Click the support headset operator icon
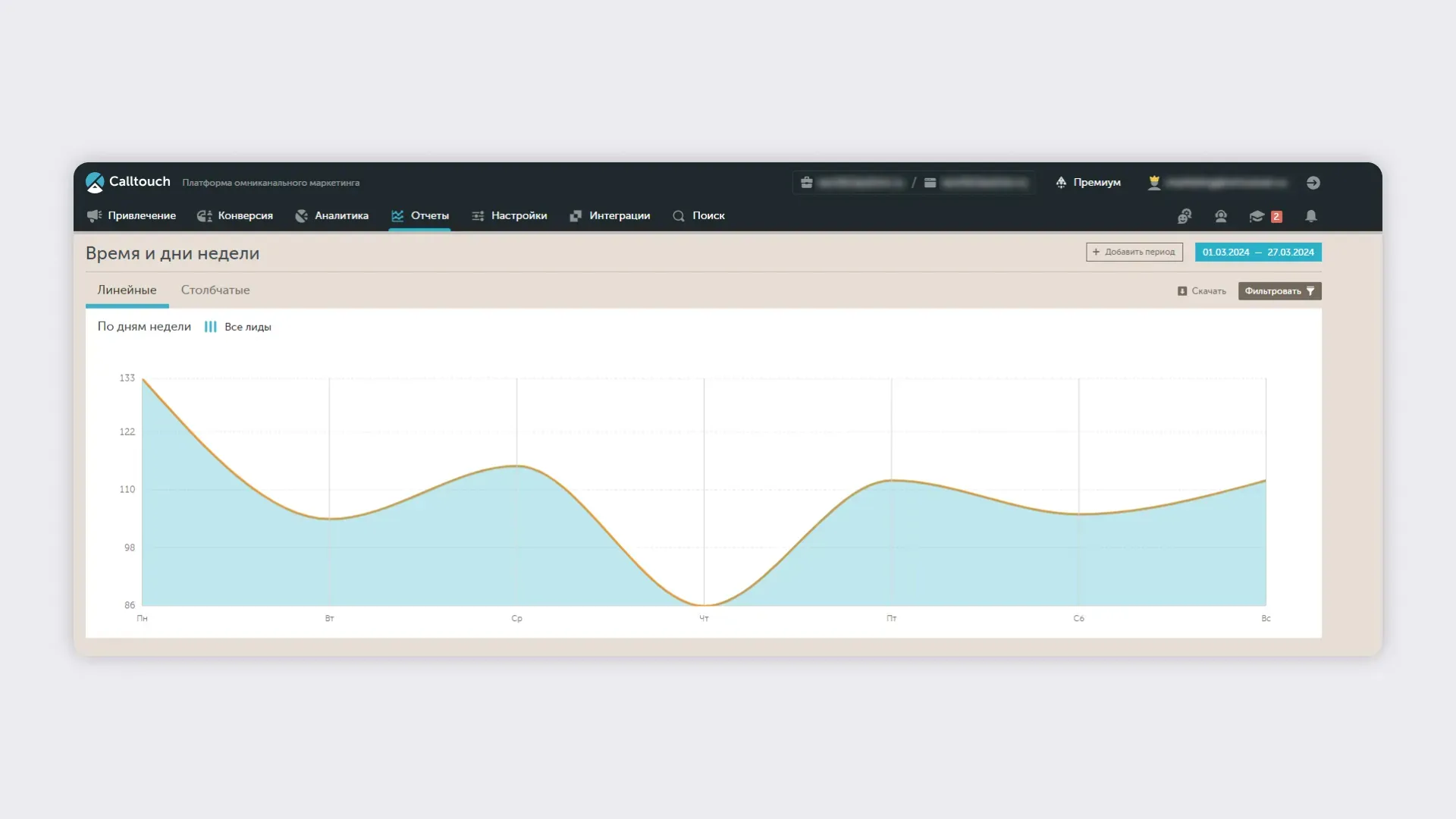Viewport: 1456px width, 819px height. 1221,216
